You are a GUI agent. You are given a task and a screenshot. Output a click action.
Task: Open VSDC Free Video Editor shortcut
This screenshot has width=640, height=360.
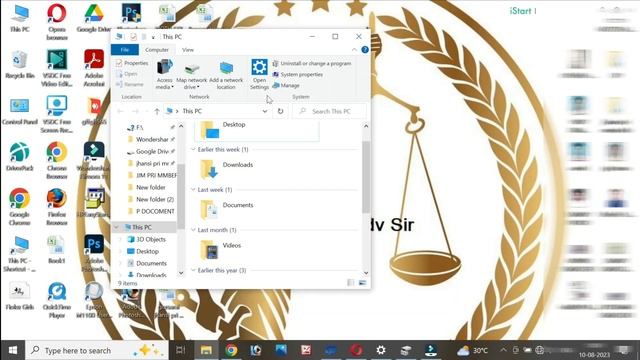(56, 68)
